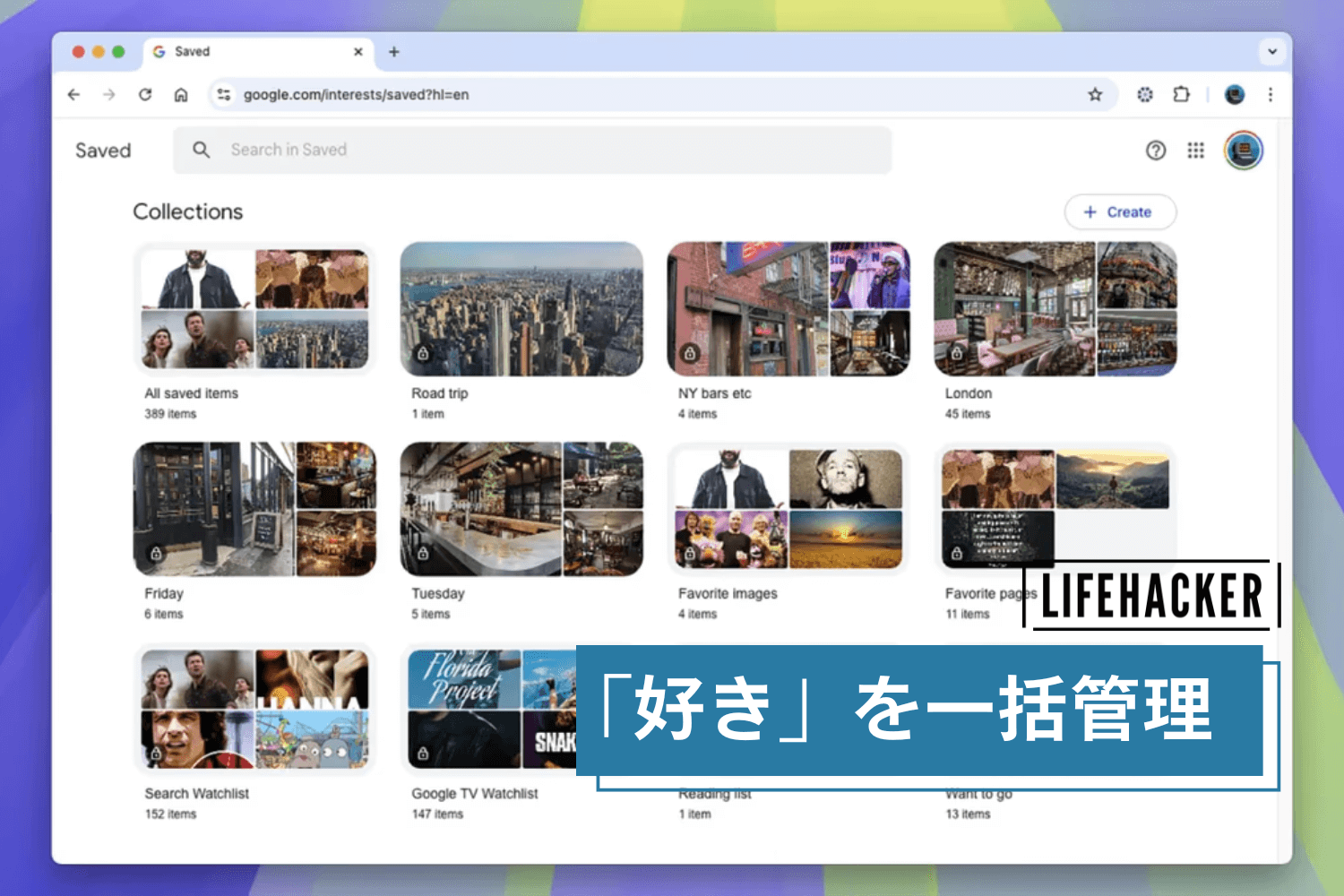
Task: Click the site information icon in address bar
Action: pos(223,94)
